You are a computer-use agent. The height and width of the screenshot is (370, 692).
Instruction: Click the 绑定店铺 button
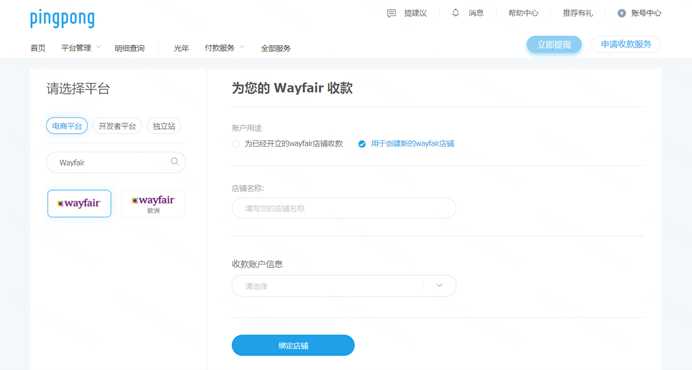(293, 345)
